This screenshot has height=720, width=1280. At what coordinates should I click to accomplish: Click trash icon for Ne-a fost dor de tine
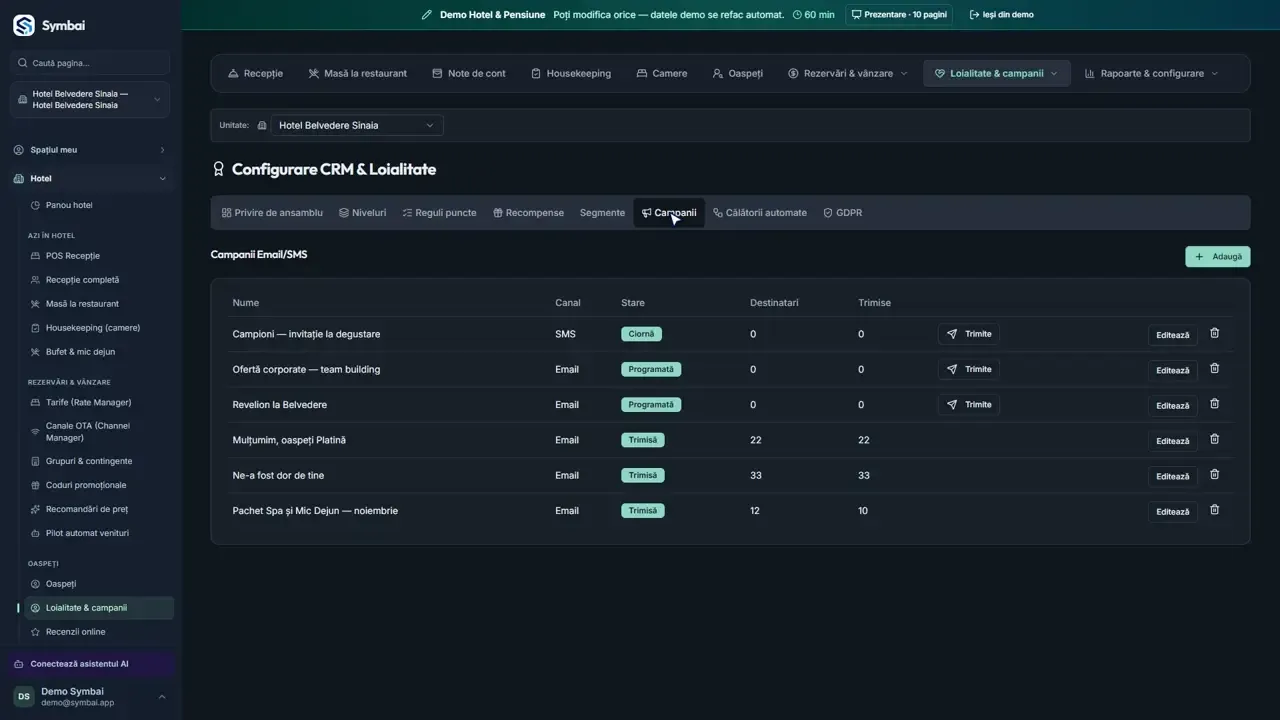pos(1214,475)
